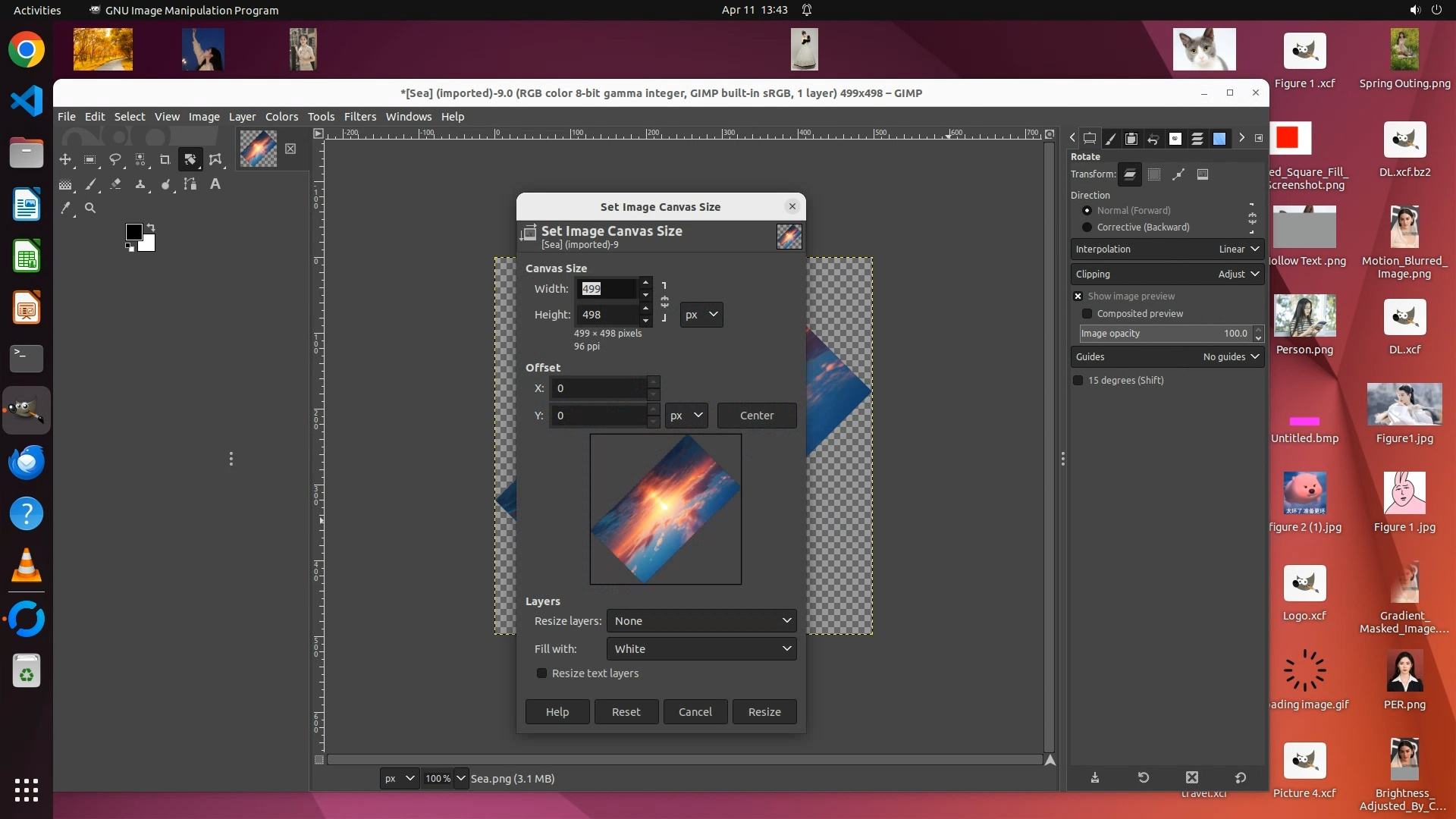
Task: Select the Crop tool
Action: click(x=165, y=159)
